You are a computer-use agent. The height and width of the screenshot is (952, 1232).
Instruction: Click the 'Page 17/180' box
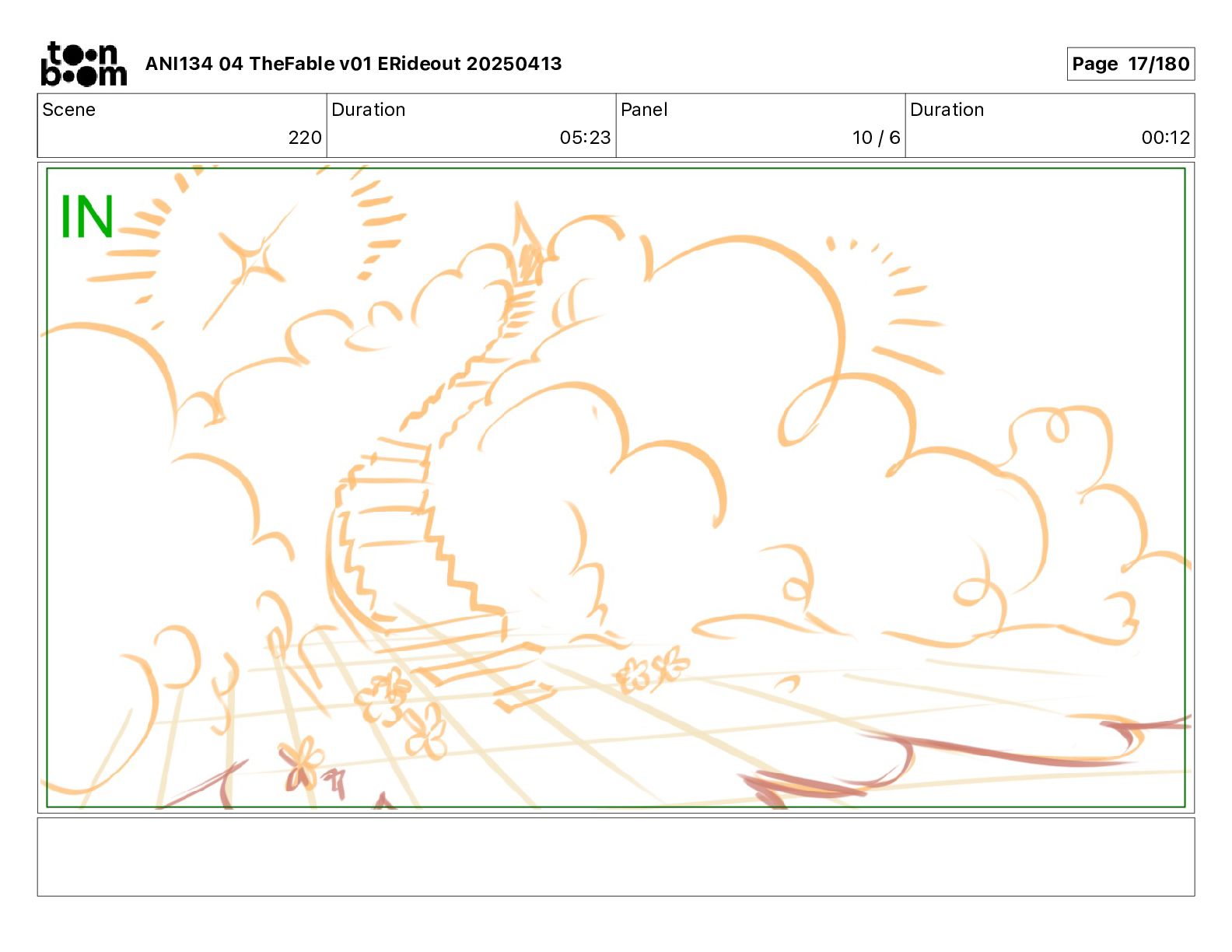(1130, 64)
